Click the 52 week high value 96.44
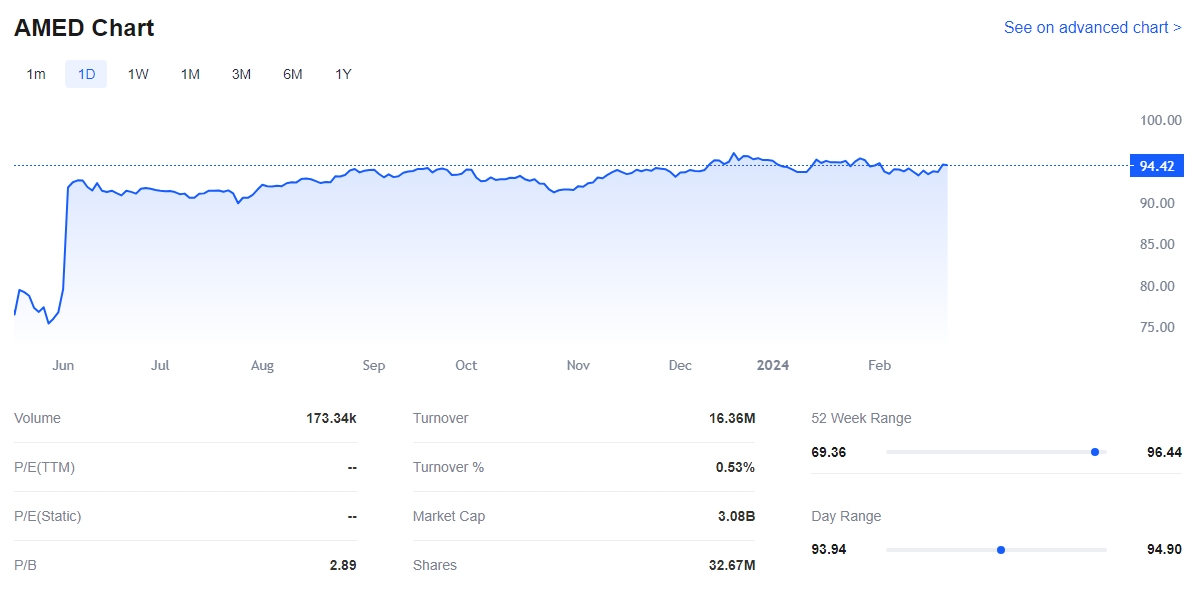The image size is (1196, 591). [x=1164, y=452]
